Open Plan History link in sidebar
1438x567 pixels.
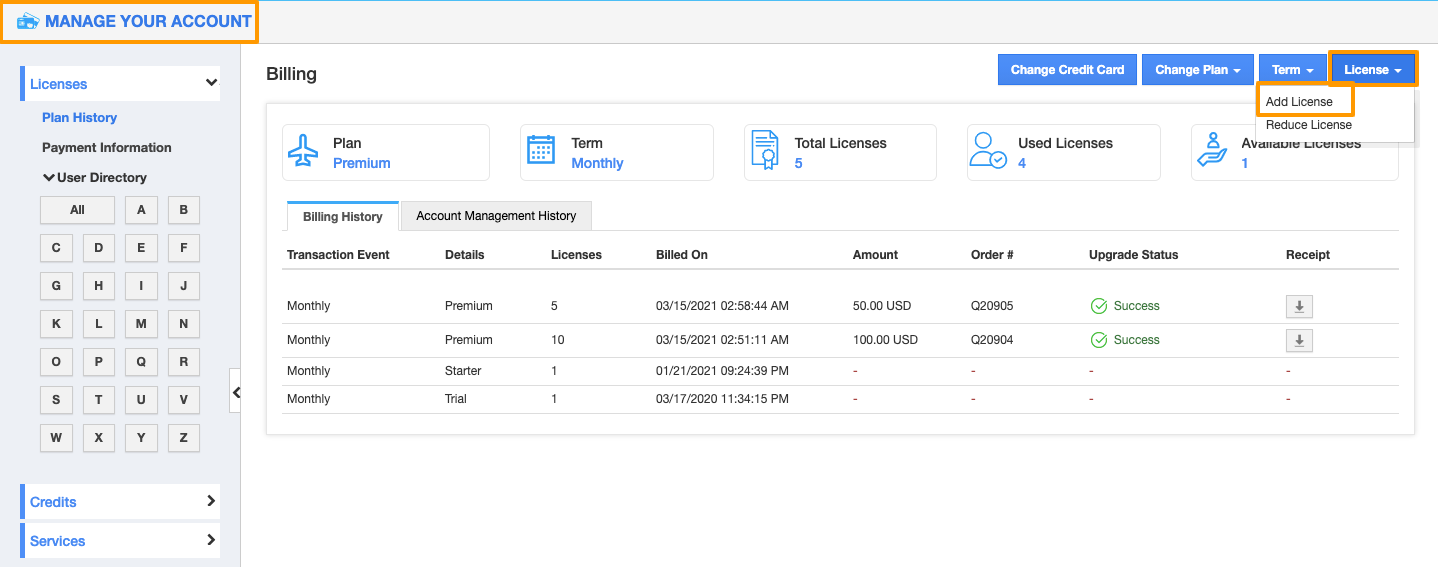click(x=79, y=117)
